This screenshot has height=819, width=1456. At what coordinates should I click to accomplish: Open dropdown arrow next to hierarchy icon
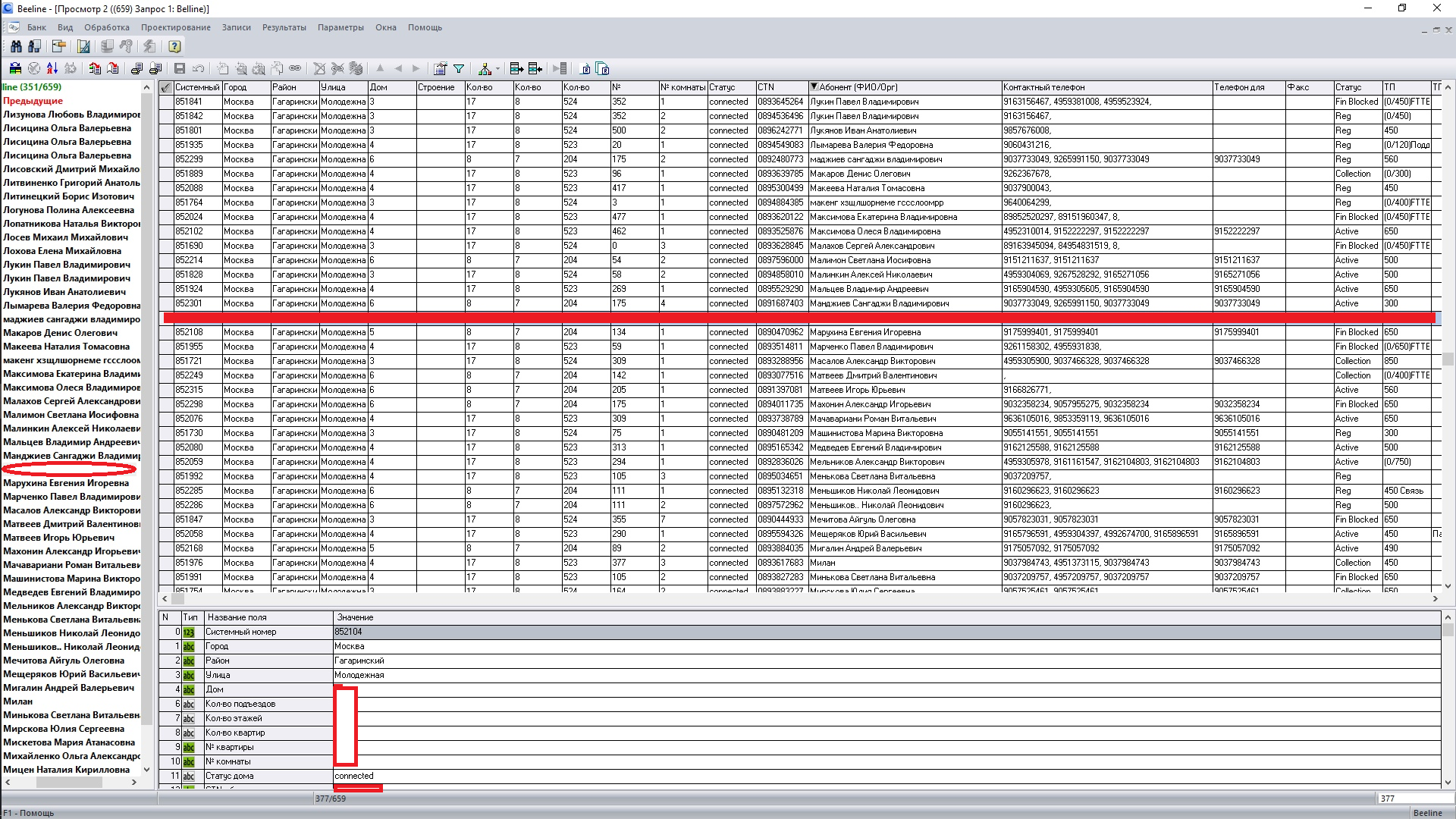coord(497,69)
